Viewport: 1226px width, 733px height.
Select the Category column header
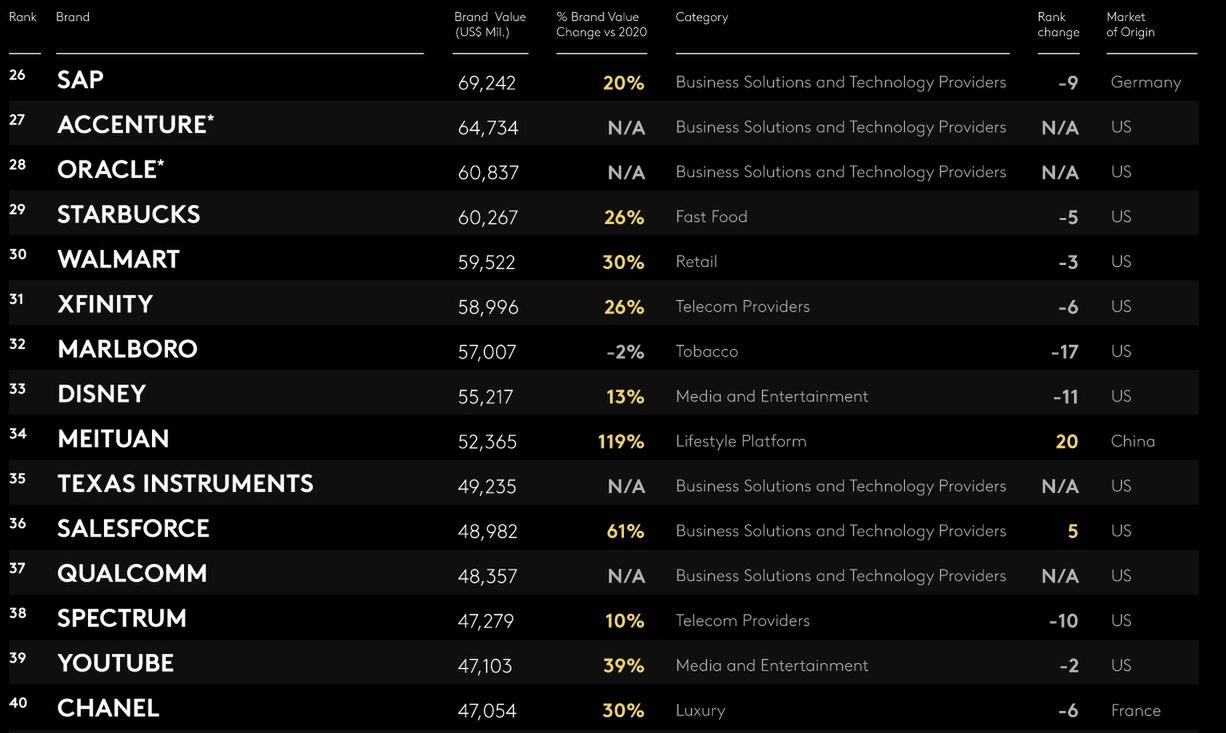tap(701, 17)
